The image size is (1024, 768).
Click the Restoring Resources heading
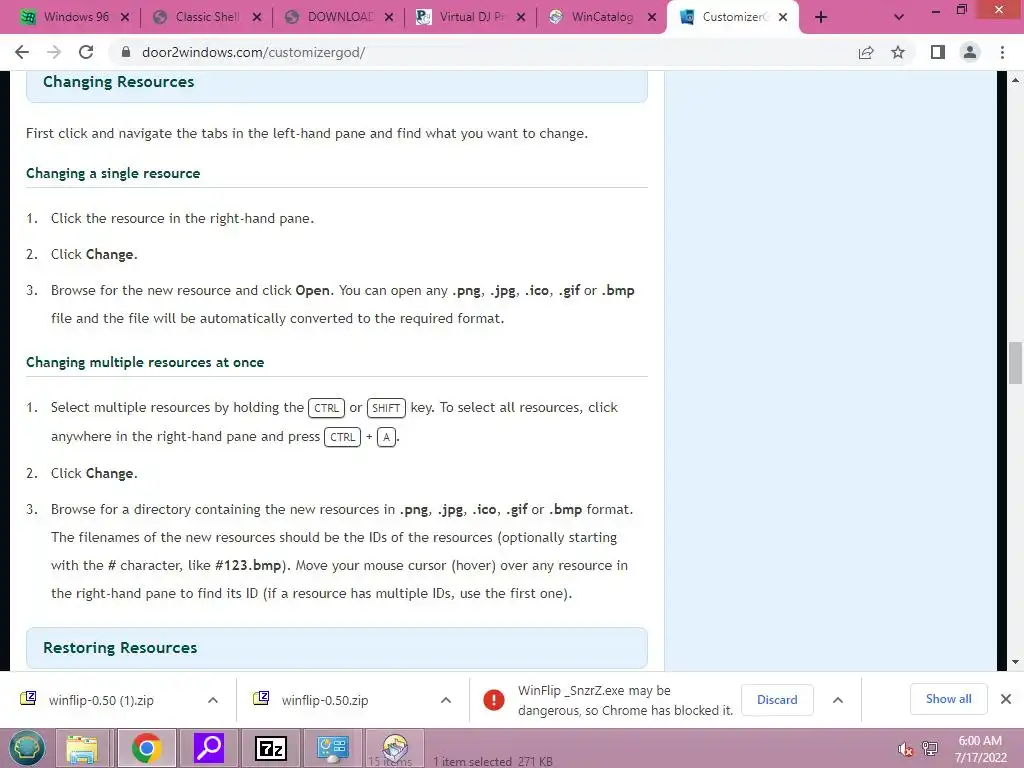coord(120,648)
